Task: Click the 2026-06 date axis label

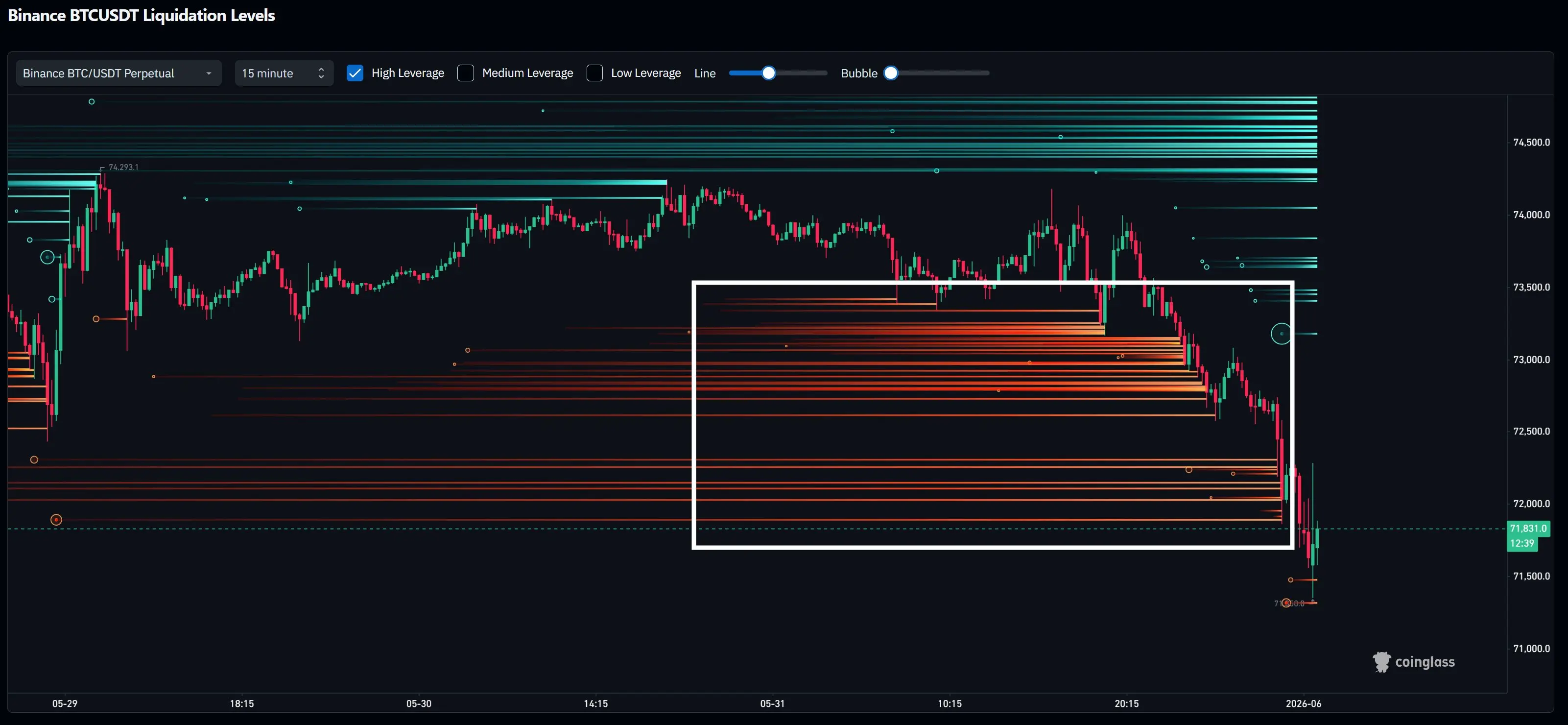Action: click(x=1304, y=704)
